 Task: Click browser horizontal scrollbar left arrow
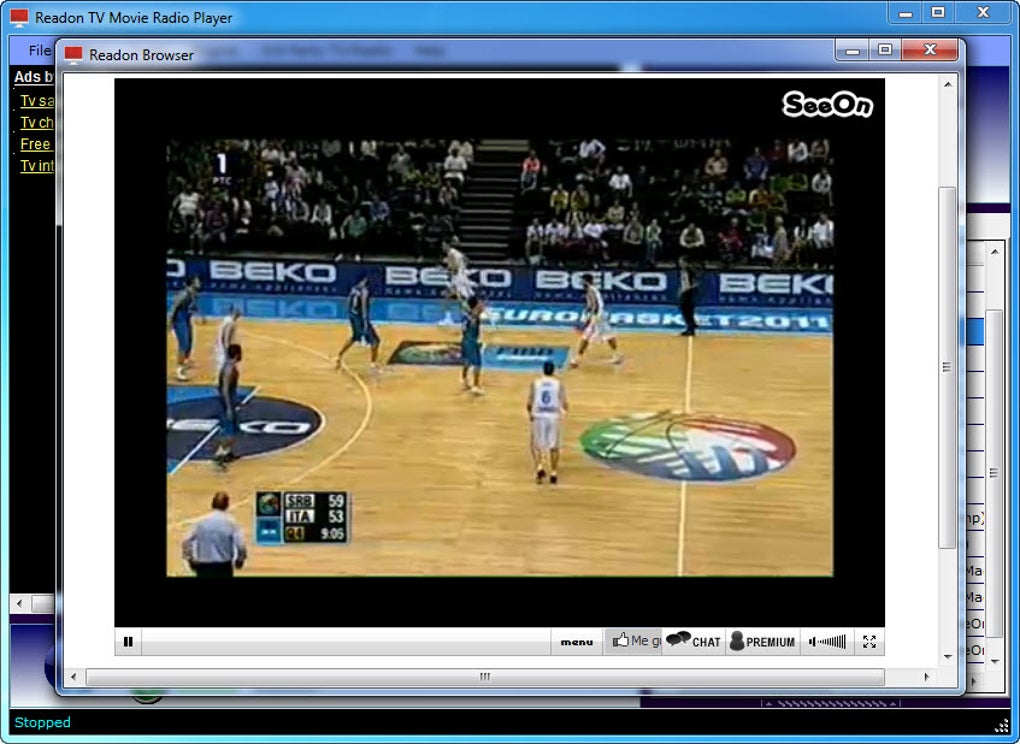pos(73,677)
